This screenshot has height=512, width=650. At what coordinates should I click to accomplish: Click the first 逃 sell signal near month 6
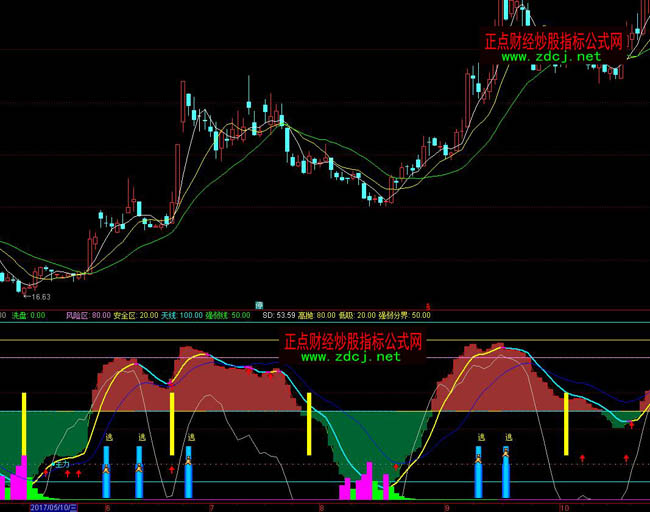coord(107,438)
